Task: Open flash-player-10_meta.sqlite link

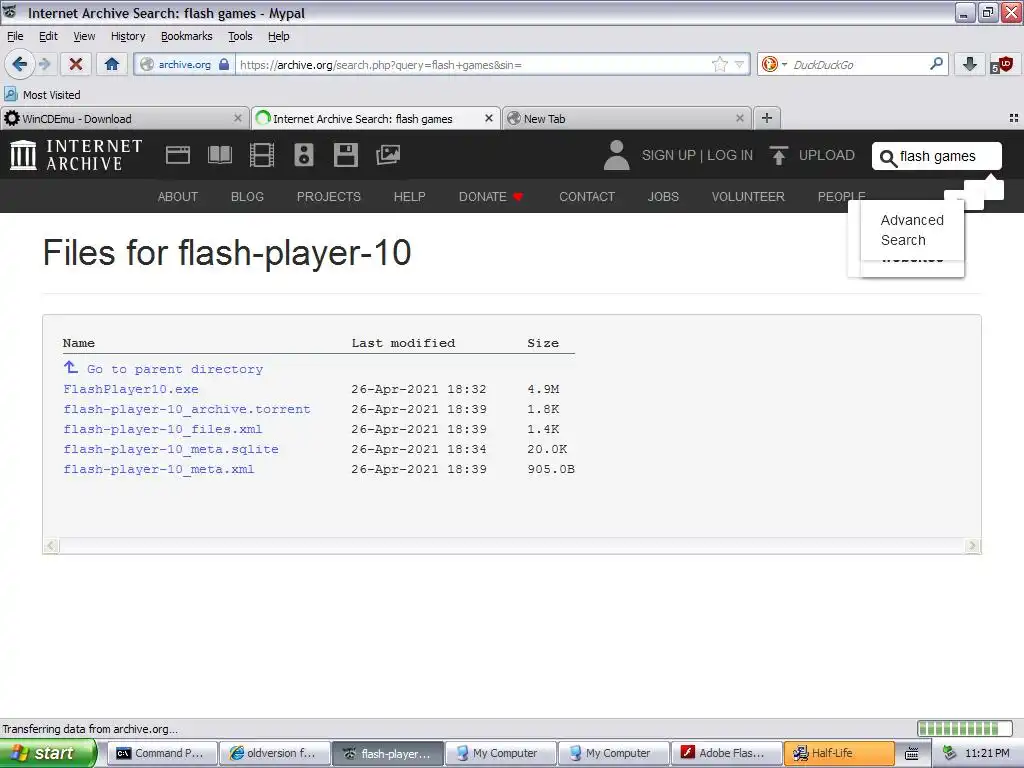Action: point(170,449)
